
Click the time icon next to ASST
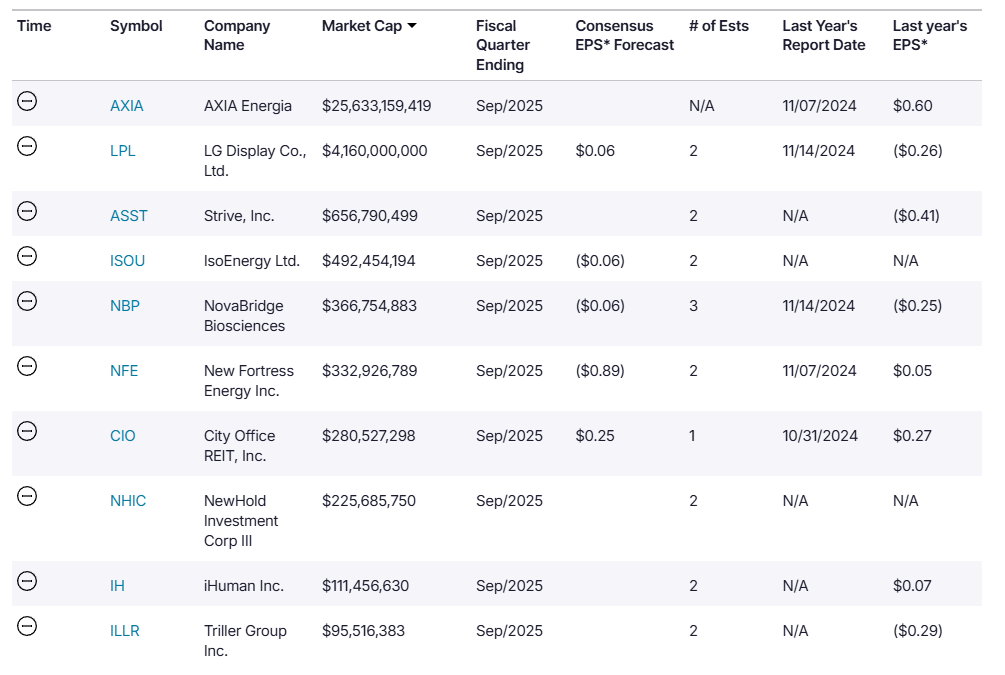[x=28, y=211]
